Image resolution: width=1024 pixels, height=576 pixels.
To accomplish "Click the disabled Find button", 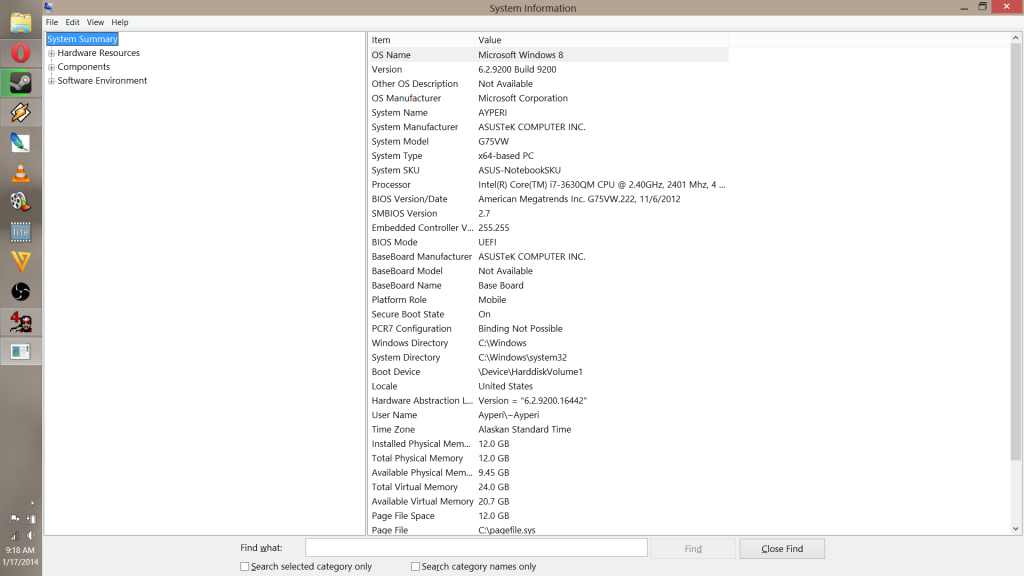I will pos(693,549).
